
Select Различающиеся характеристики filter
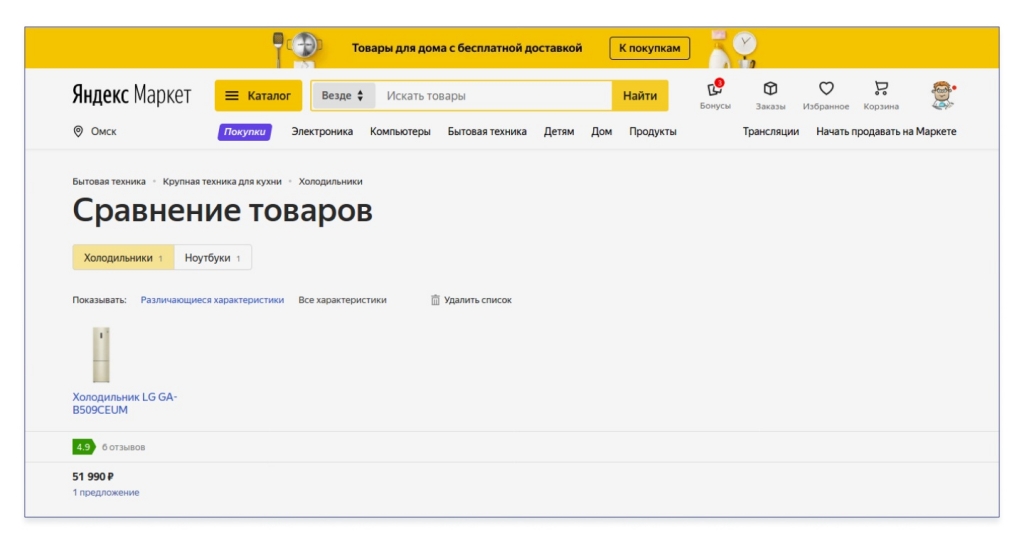click(x=212, y=300)
